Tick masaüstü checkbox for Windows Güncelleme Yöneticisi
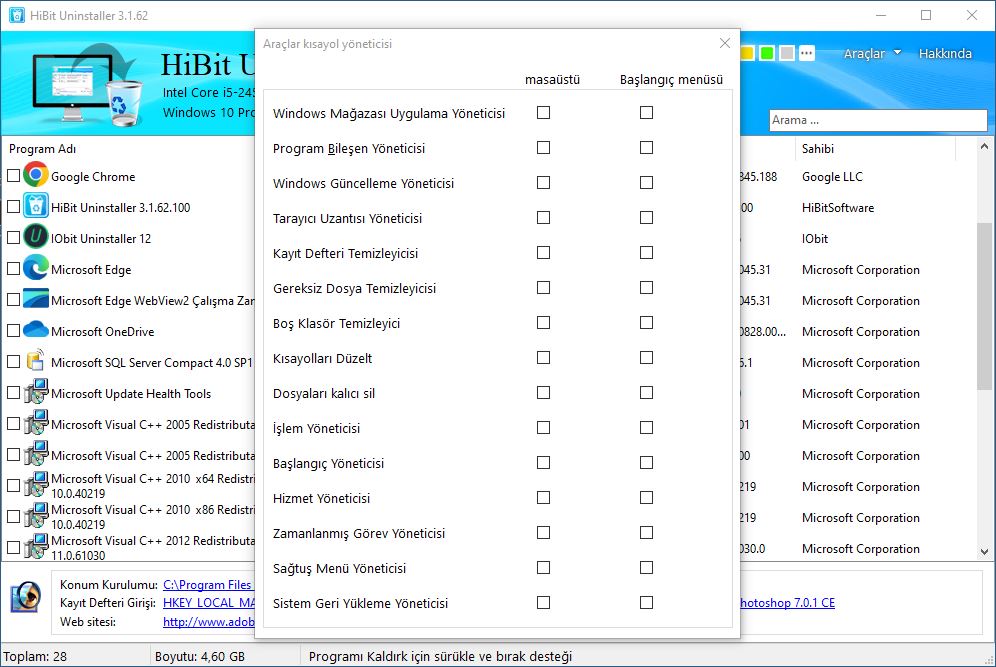The height and width of the screenshot is (667, 996). point(543,182)
